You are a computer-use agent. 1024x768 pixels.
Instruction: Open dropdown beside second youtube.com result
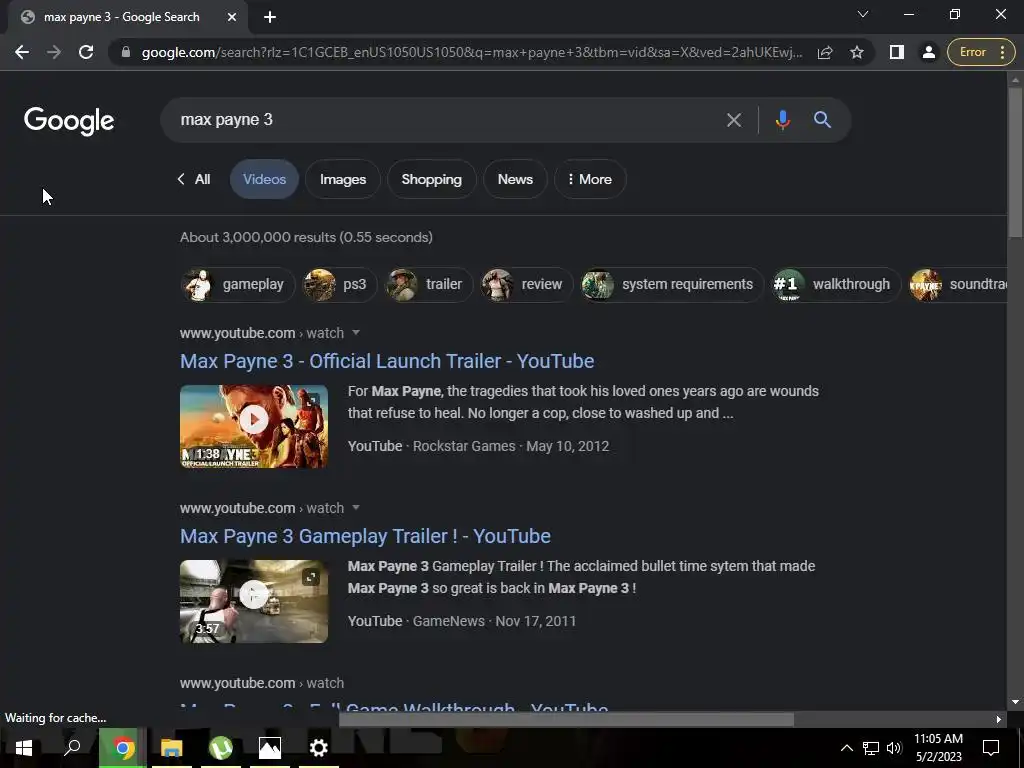[356, 508]
